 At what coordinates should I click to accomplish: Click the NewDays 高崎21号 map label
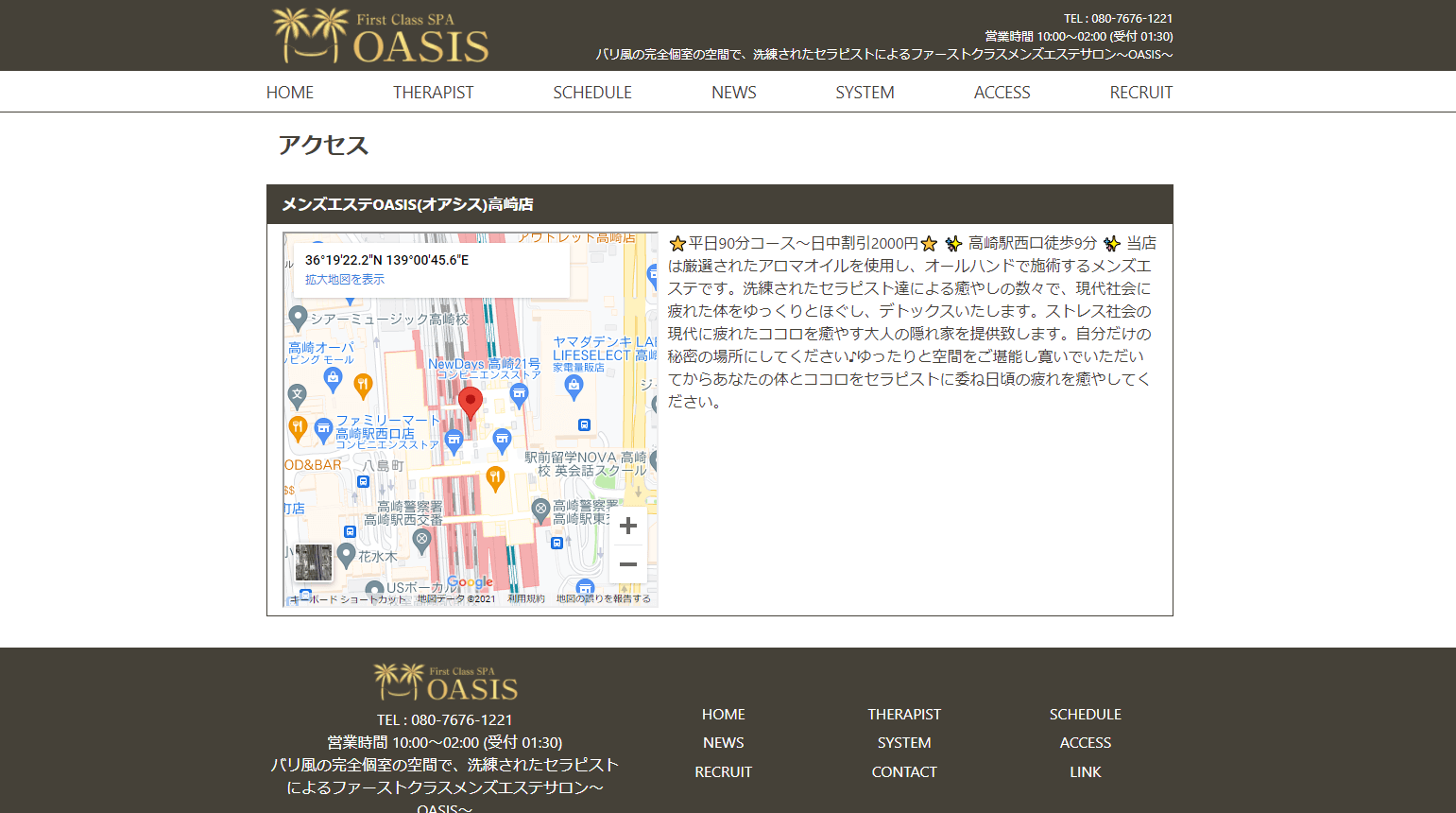[x=484, y=368]
